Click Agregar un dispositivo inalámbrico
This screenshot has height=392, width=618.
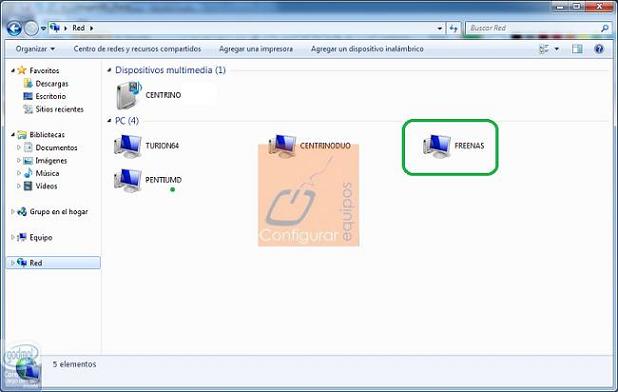click(x=367, y=49)
